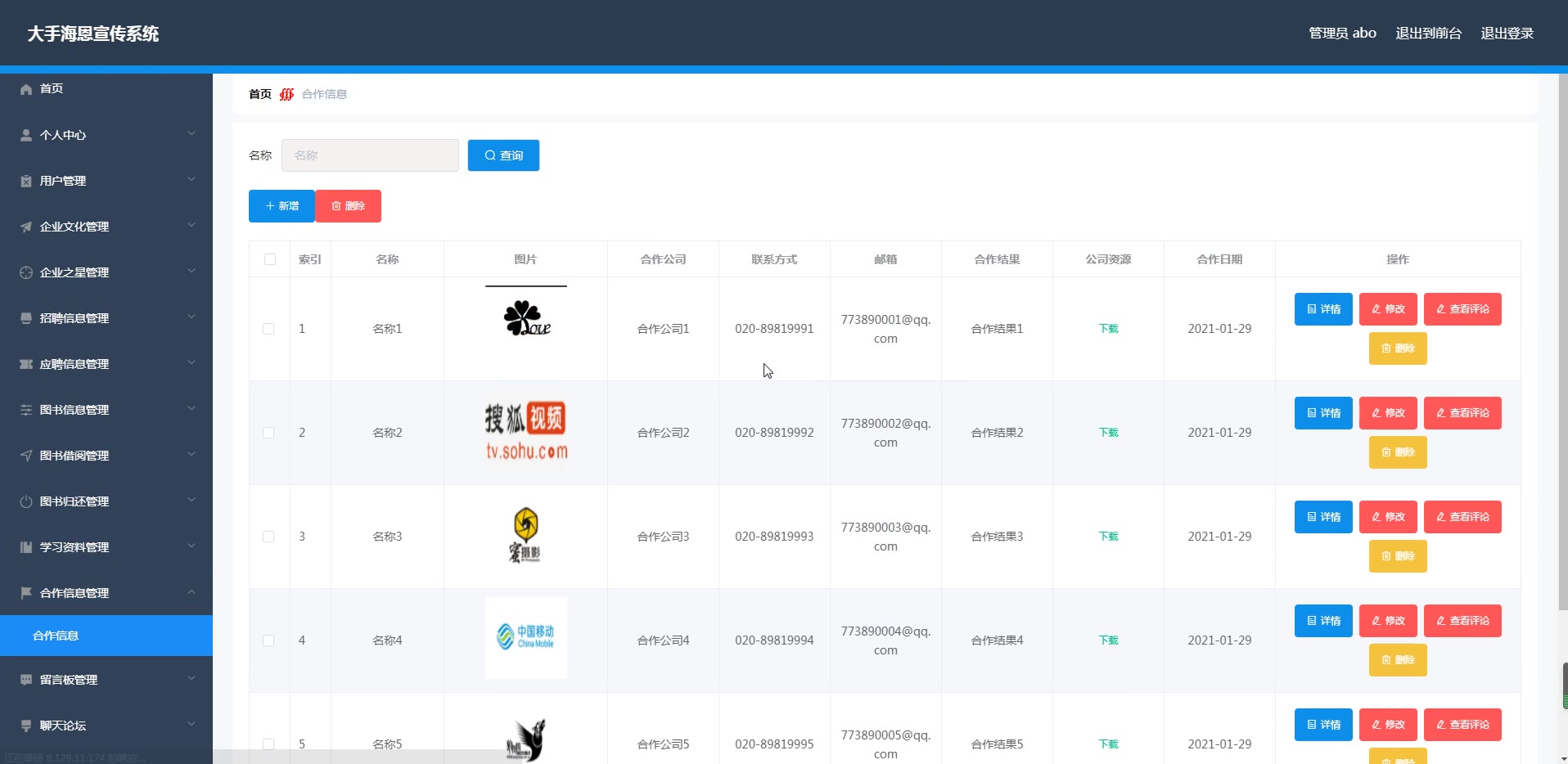Click 下载 link in row 名称1
This screenshot has height=764, width=1568.
pyautogui.click(x=1108, y=329)
